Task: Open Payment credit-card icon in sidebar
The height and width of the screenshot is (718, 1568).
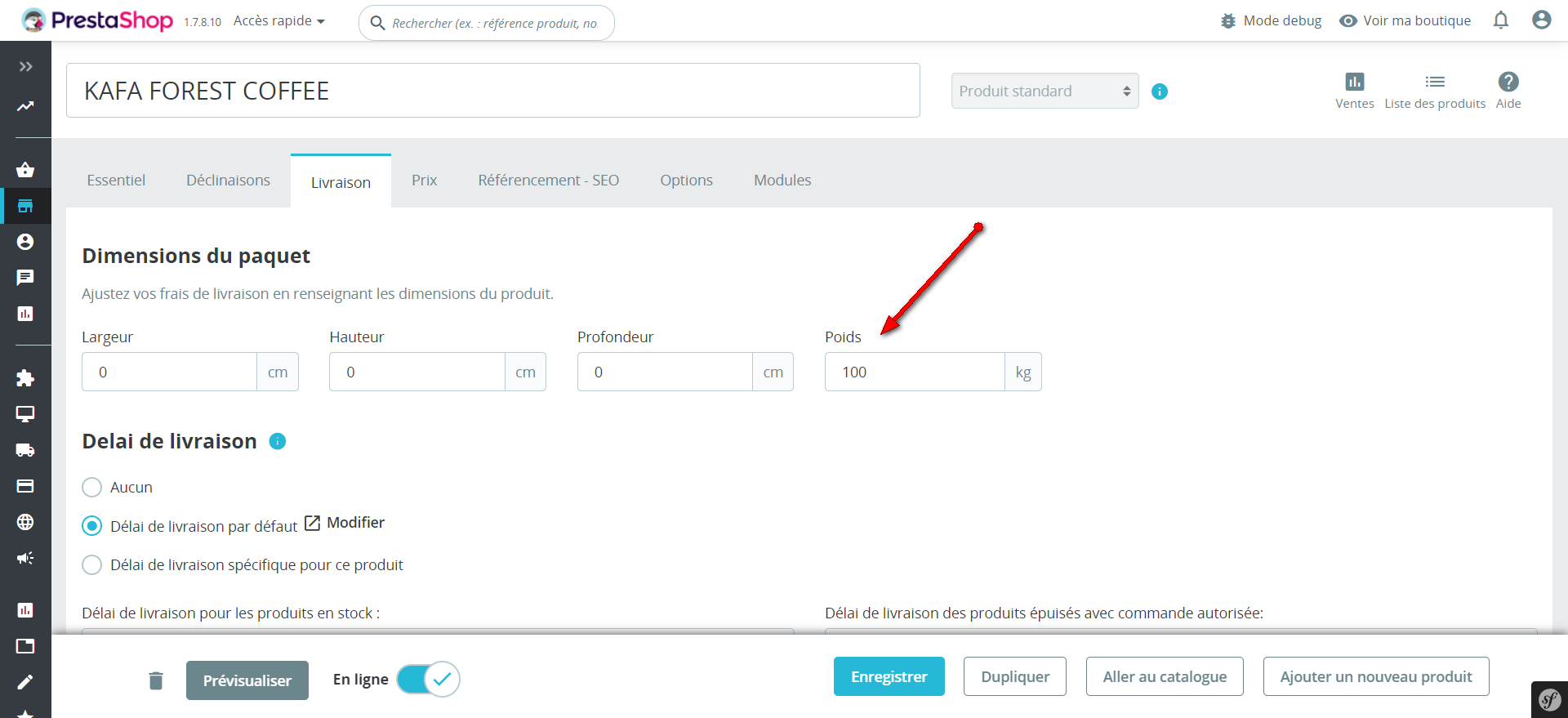Action: (x=25, y=486)
